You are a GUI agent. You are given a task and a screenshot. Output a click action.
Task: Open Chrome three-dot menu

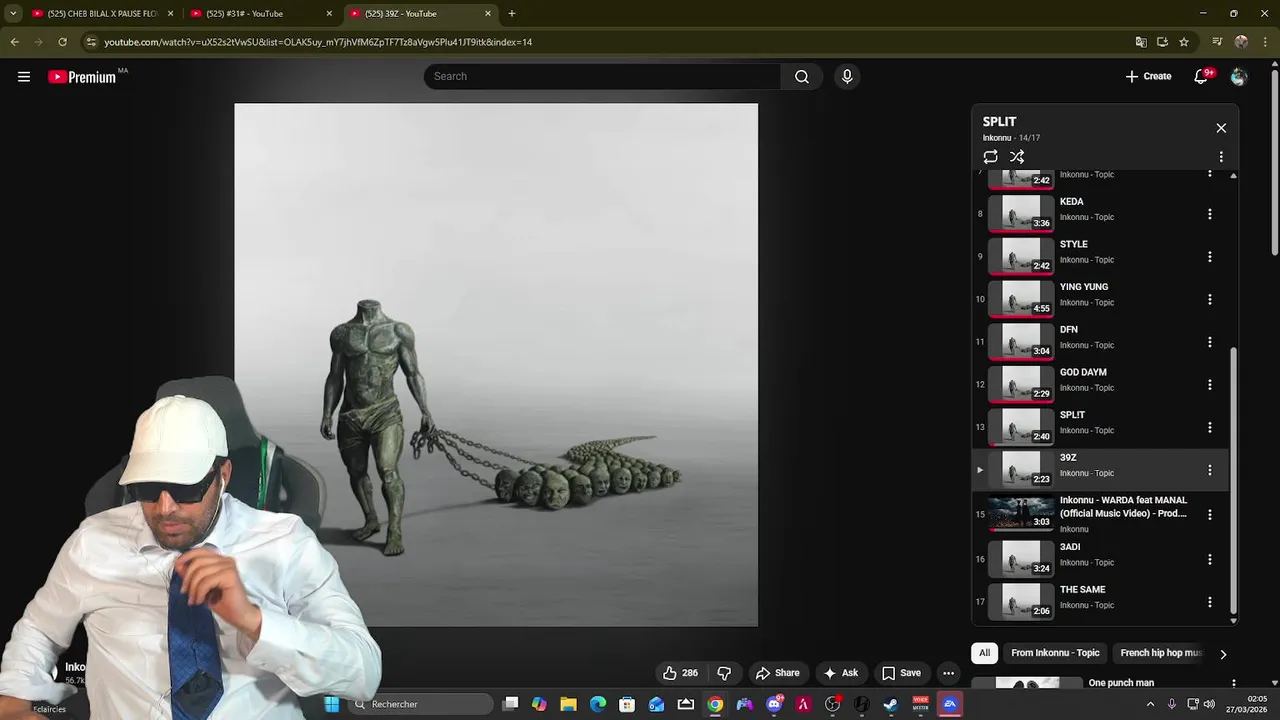(x=1266, y=42)
